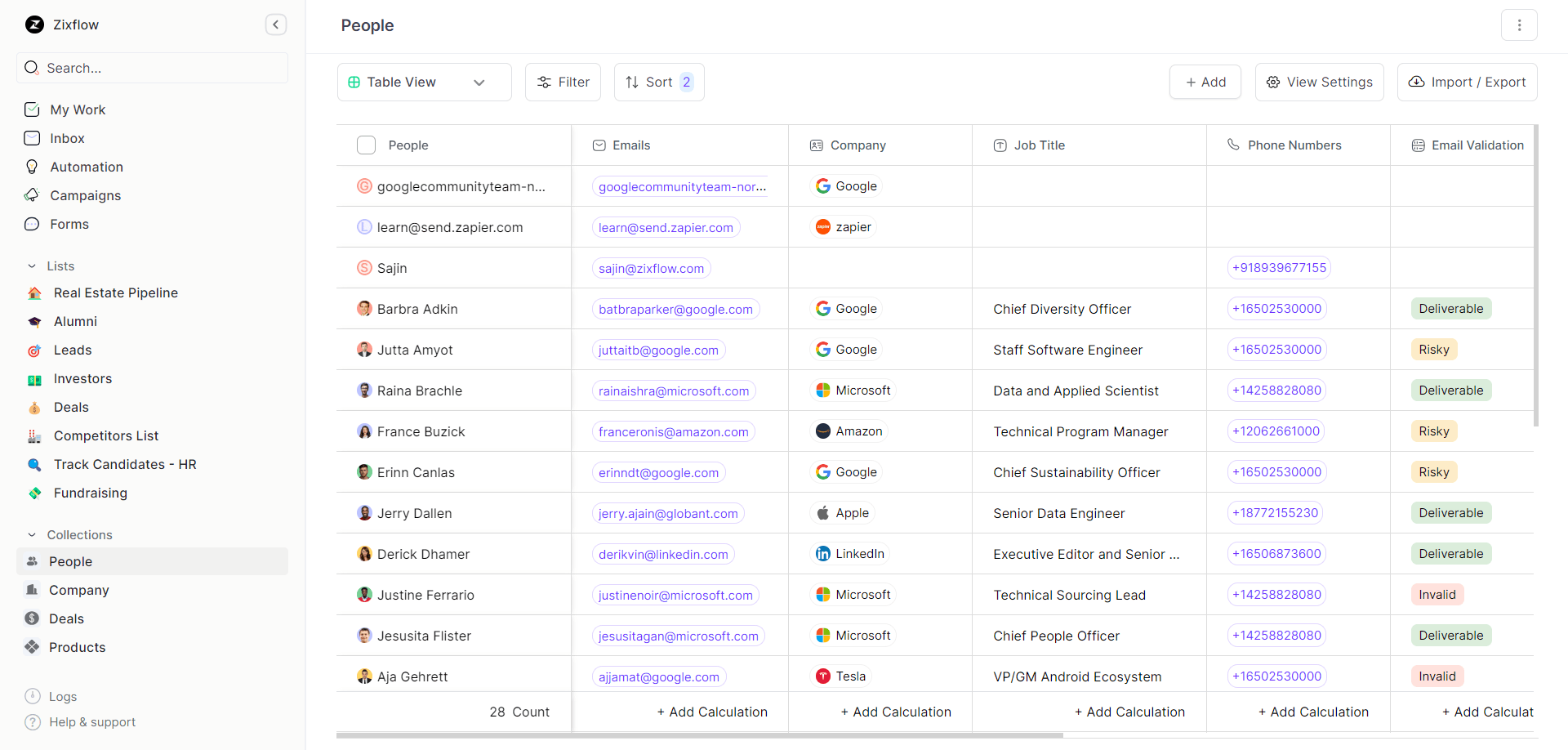This screenshot has width=1568, height=750.
Task: Click the Import / Export button
Action: pyautogui.click(x=1467, y=82)
